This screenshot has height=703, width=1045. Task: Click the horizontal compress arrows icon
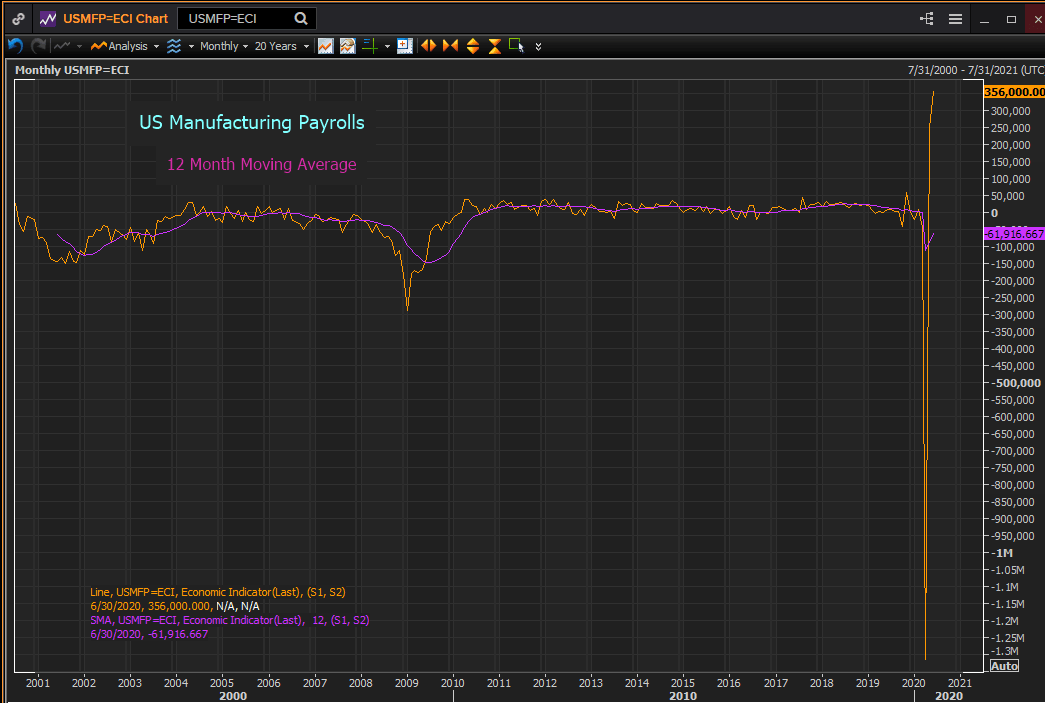[x=450, y=46]
